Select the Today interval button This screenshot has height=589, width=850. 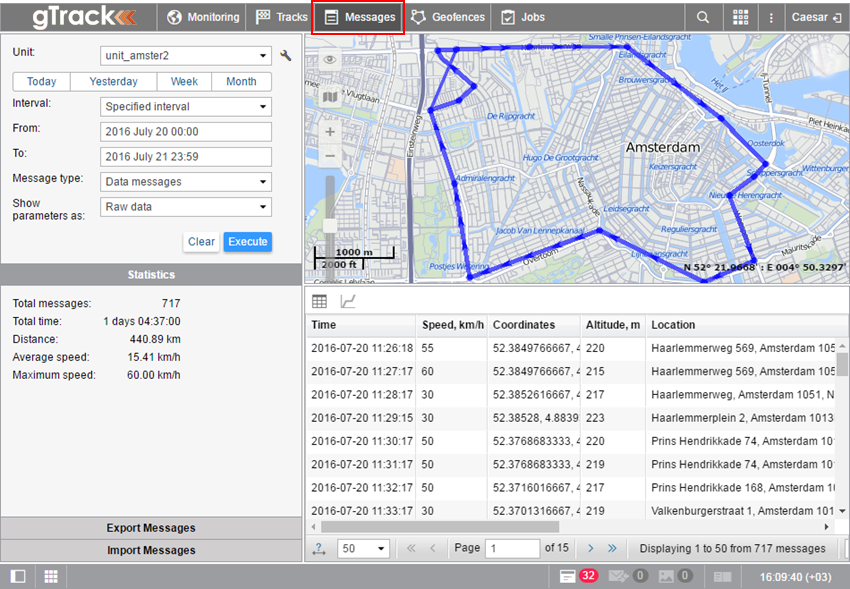click(x=42, y=81)
